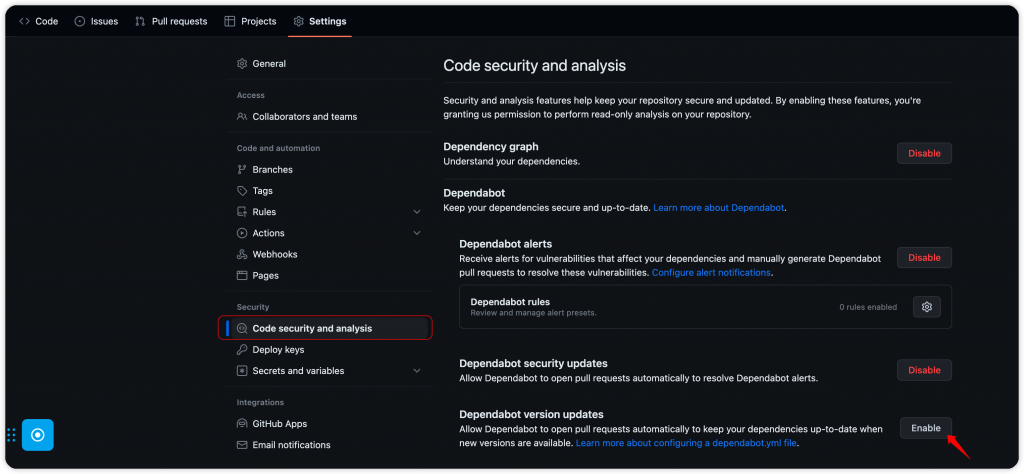The width and height of the screenshot is (1024, 474).
Task: Click the blue floating record widget icon
Action: [x=37, y=435]
